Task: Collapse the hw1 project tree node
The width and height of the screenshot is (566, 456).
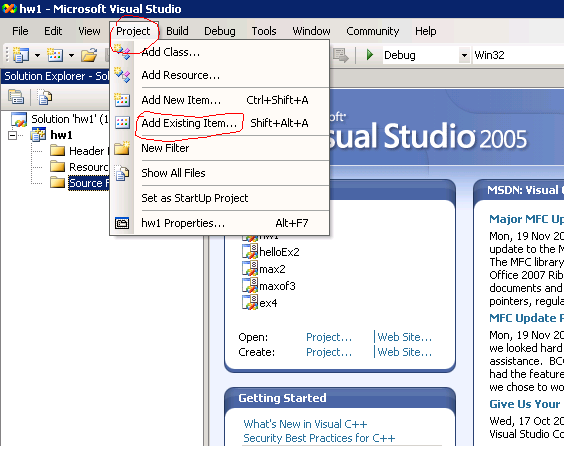Action: click(13, 135)
